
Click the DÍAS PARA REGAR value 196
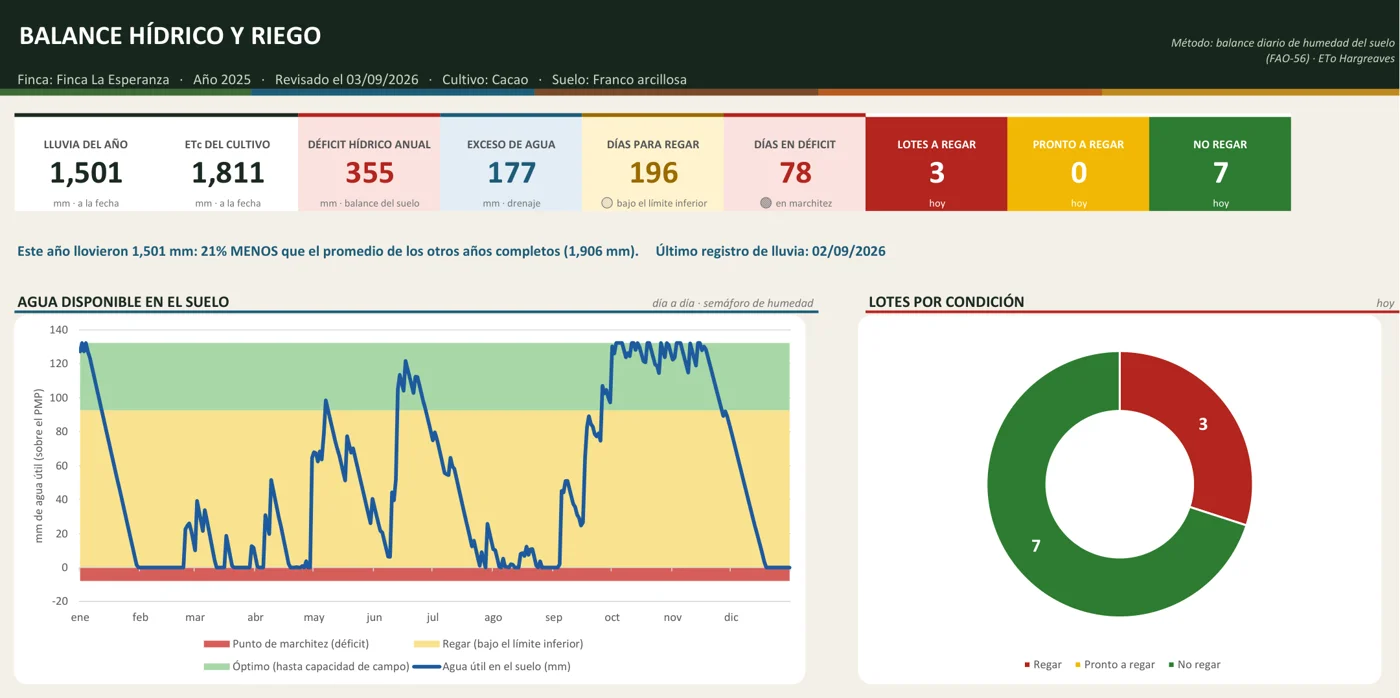pos(653,173)
